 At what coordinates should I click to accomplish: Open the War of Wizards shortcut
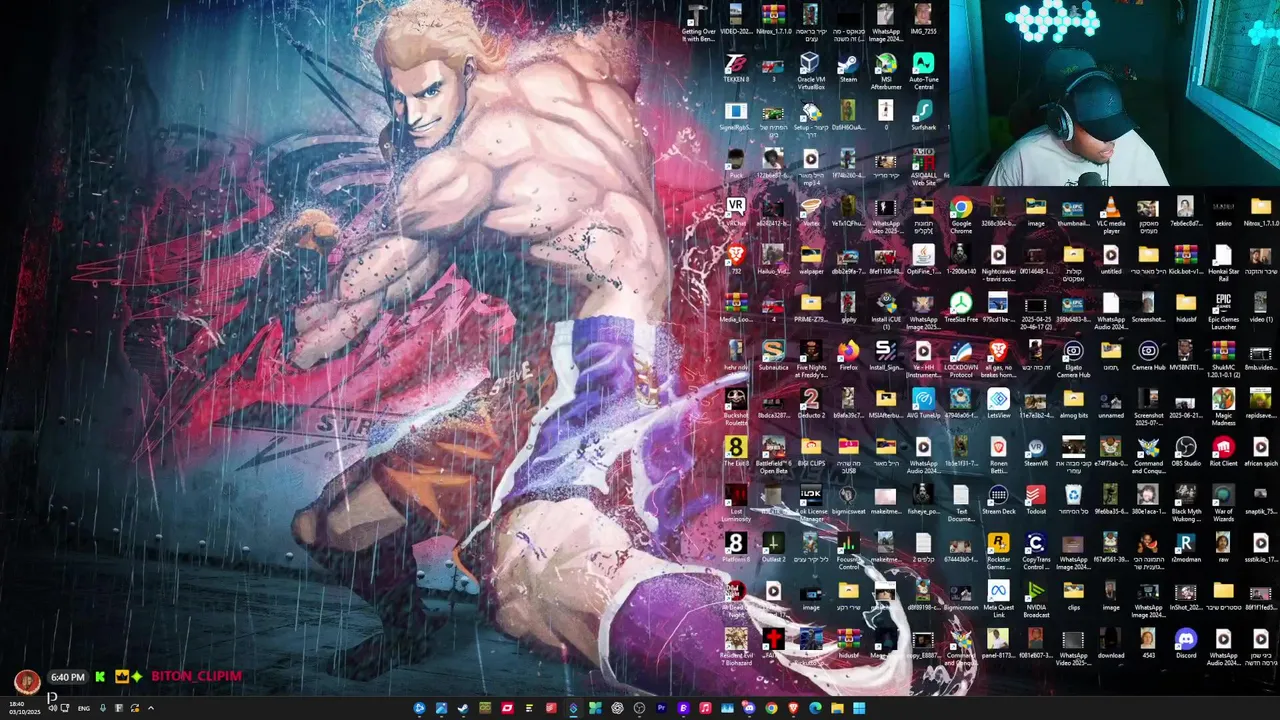[1223, 504]
